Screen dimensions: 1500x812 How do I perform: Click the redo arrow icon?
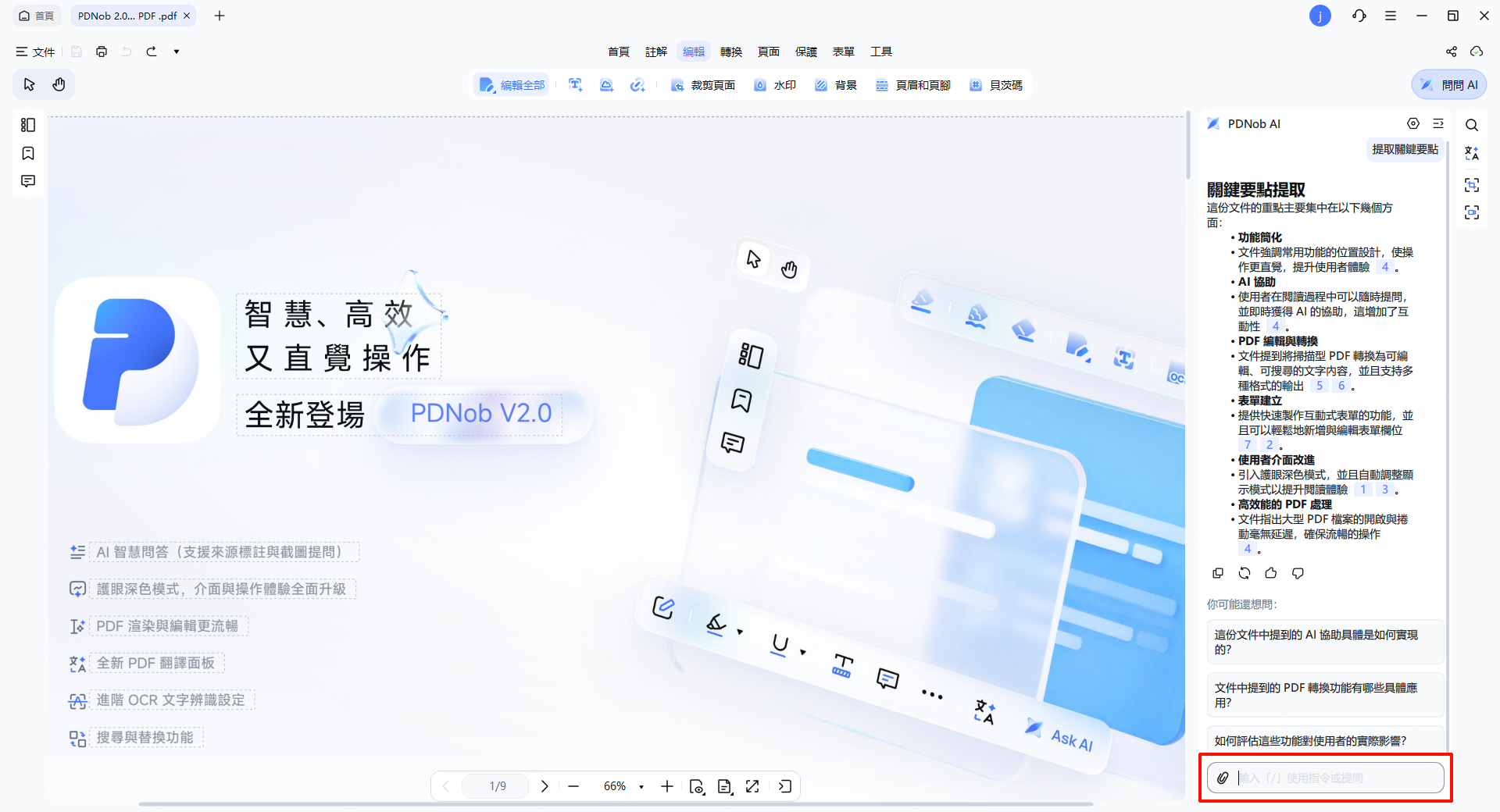pos(152,52)
